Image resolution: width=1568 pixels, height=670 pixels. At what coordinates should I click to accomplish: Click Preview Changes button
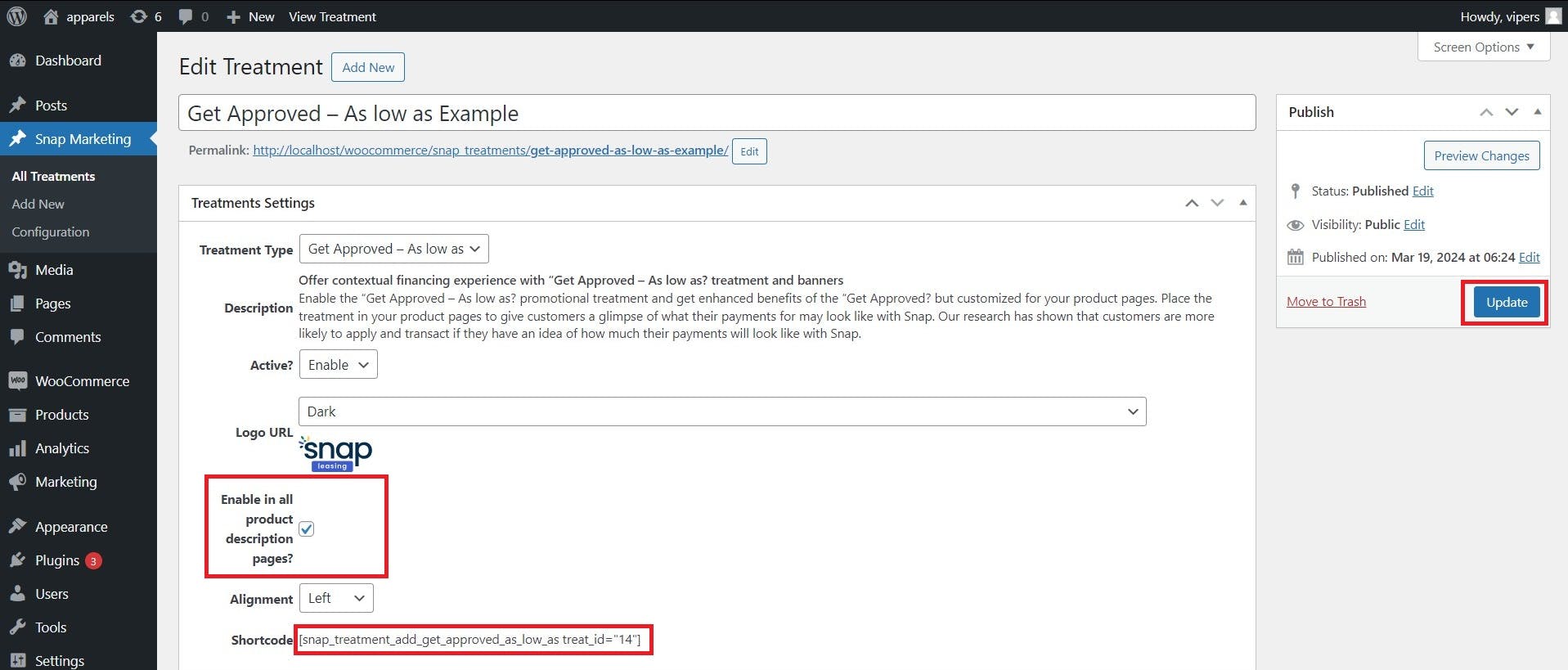click(x=1481, y=155)
